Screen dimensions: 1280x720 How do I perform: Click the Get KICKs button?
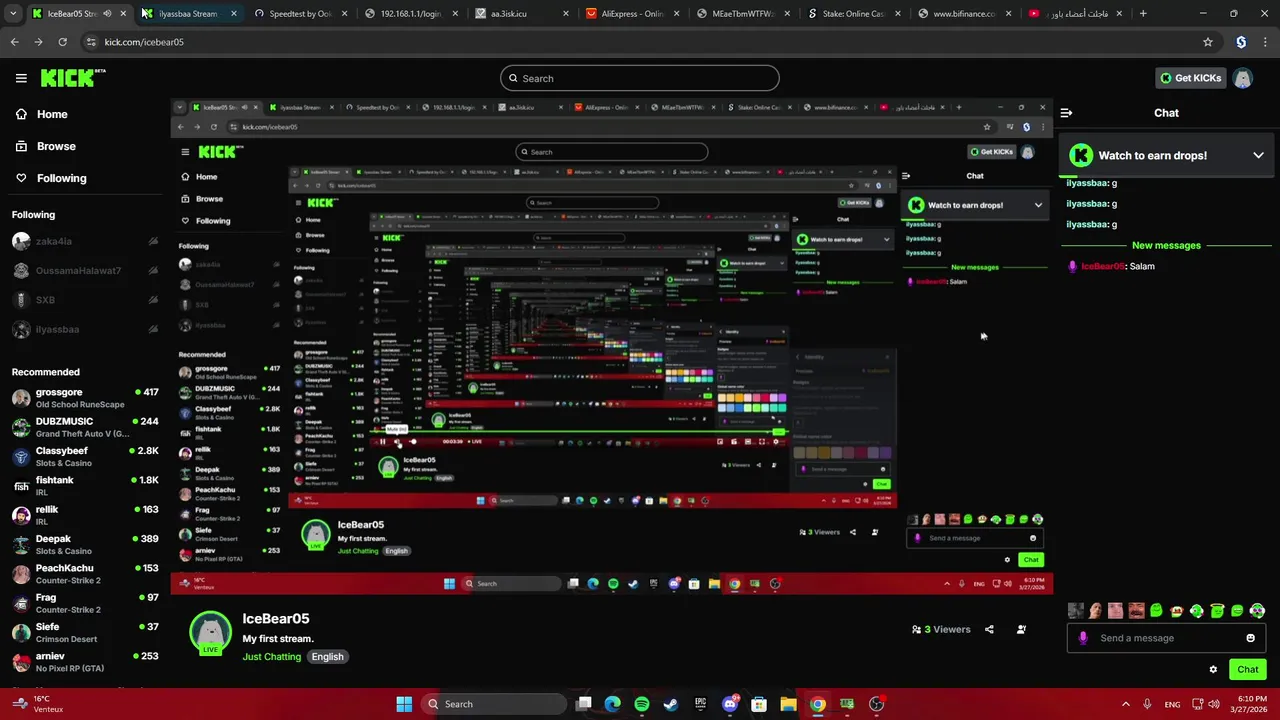(1190, 78)
